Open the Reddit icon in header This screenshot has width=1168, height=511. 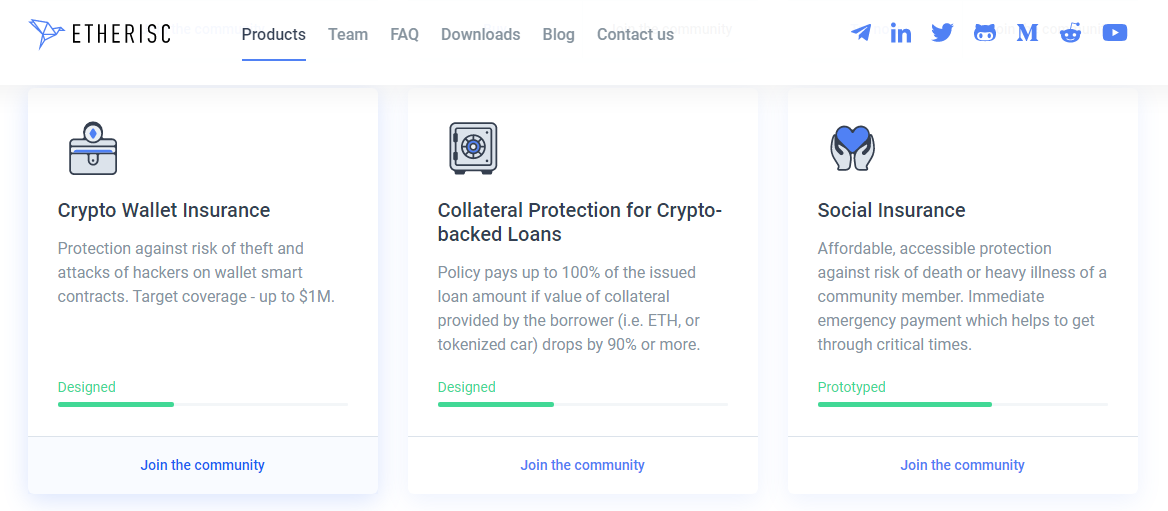(1071, 33)
